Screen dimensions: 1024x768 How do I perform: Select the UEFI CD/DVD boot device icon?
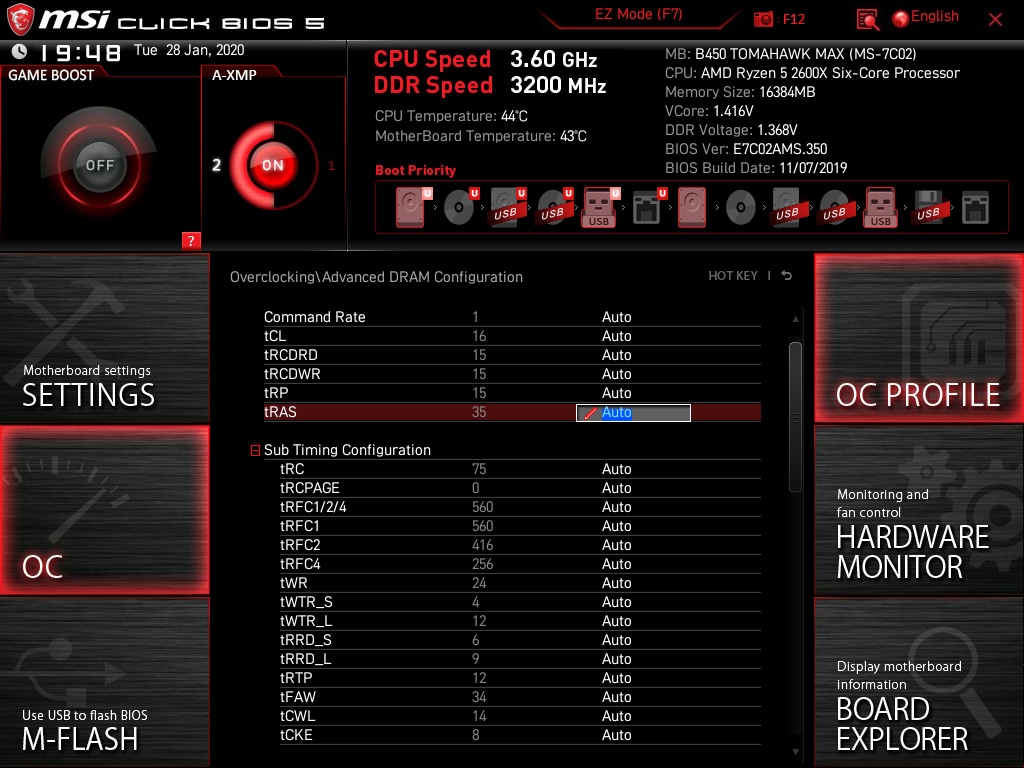pos(460,207)
